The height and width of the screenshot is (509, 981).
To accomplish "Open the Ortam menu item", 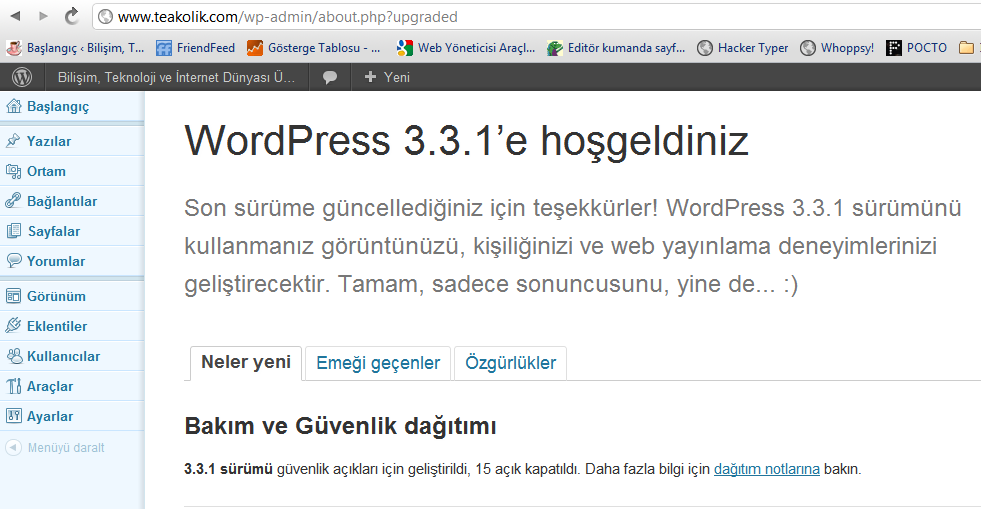I will tap(46, 171).
